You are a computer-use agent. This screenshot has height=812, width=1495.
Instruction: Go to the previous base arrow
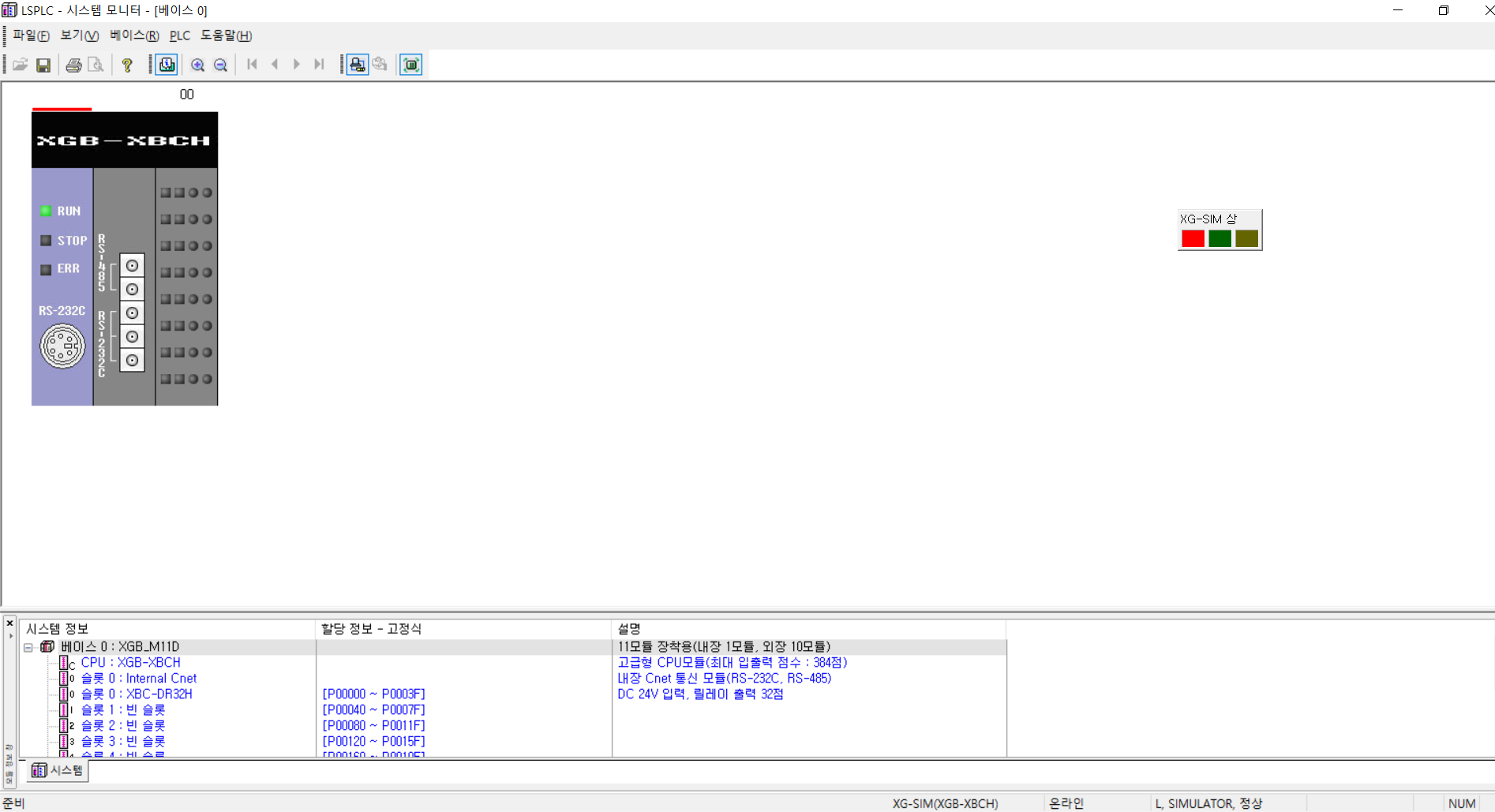[x=274, y=65]
